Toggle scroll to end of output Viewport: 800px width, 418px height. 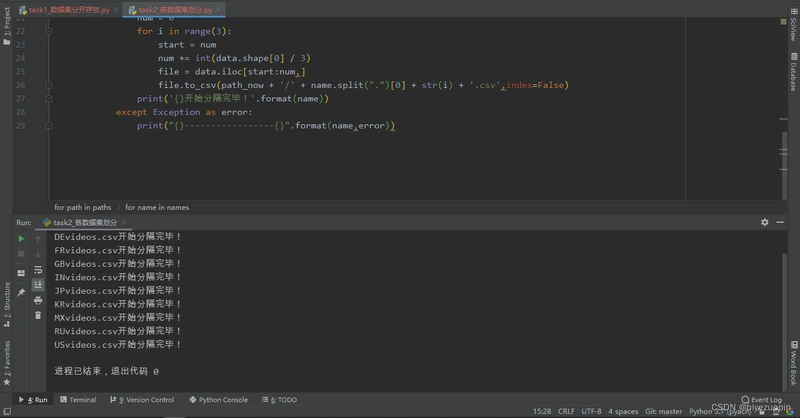point(38,285)
